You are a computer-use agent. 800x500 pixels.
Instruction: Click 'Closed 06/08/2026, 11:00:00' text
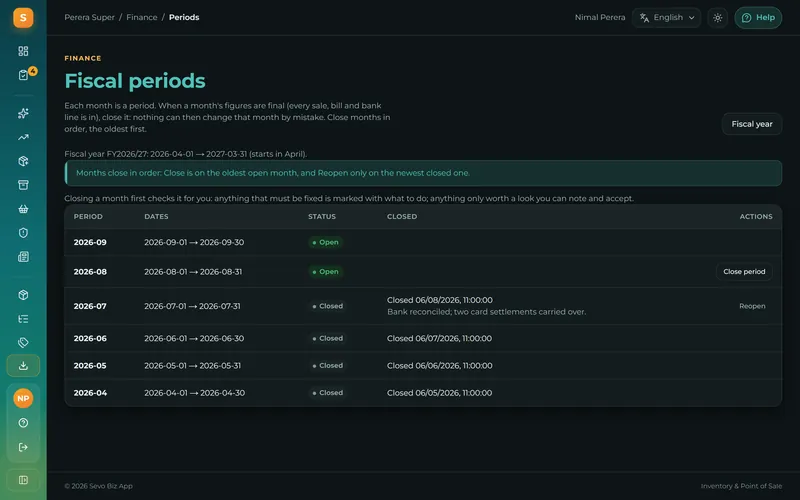click(x=440, y=300)
